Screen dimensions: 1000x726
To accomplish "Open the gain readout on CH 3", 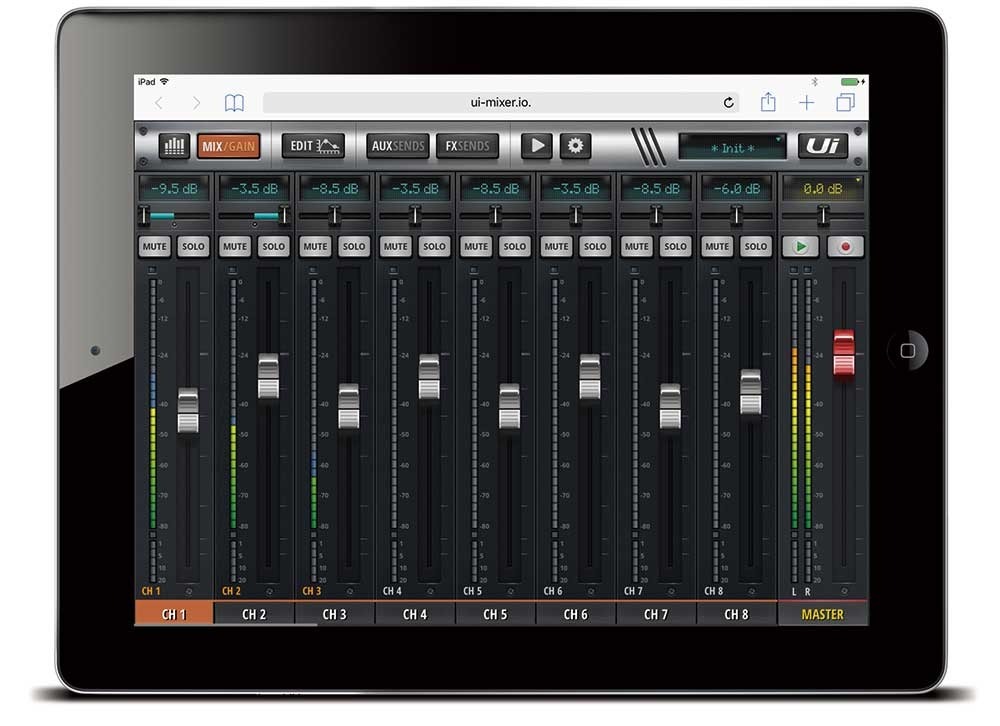I will [333, 187].
